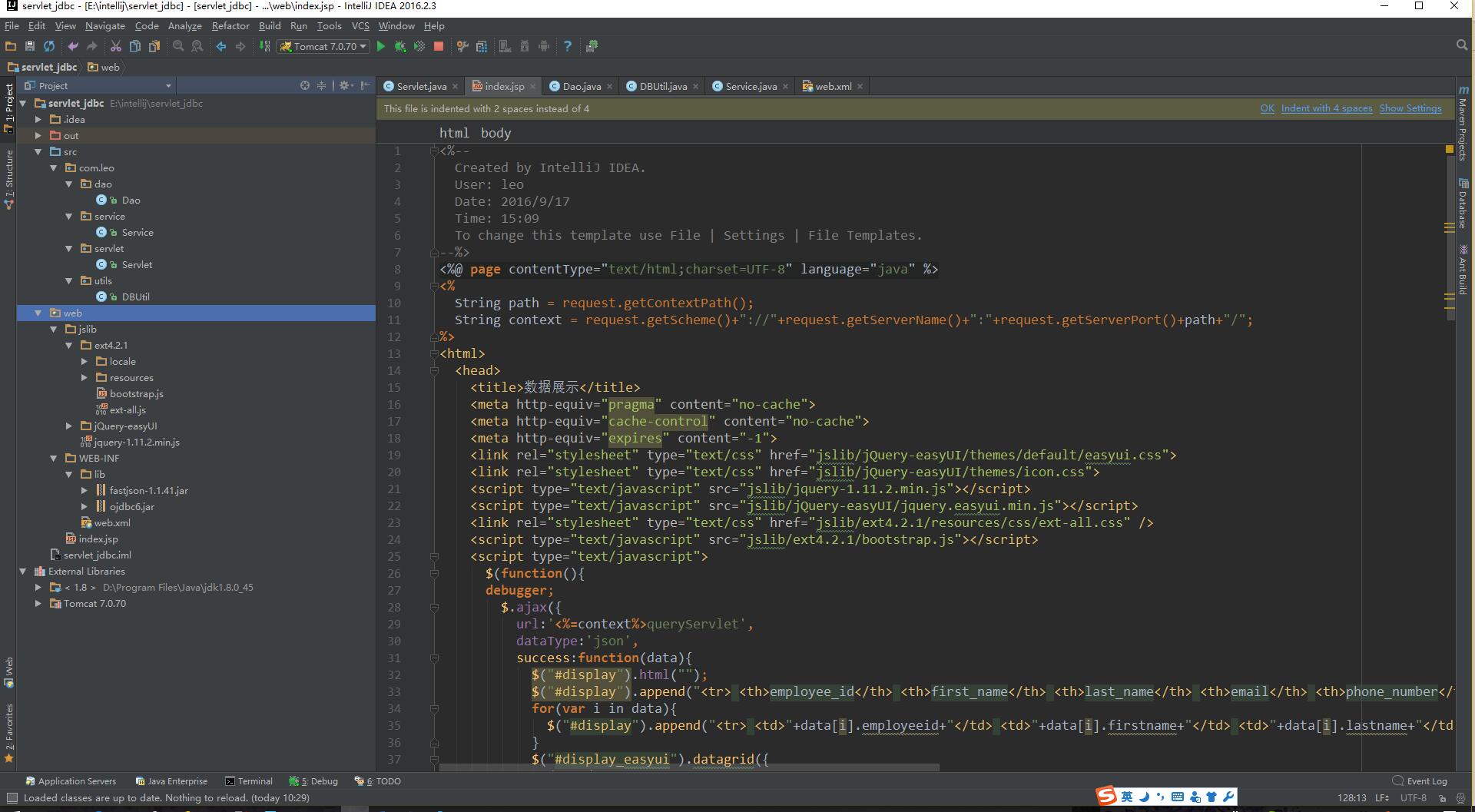Image resolution: width=1475 pixels, height=812 pixels.
Task: Click the Save All toolbar icon
Action: [30, 46]
